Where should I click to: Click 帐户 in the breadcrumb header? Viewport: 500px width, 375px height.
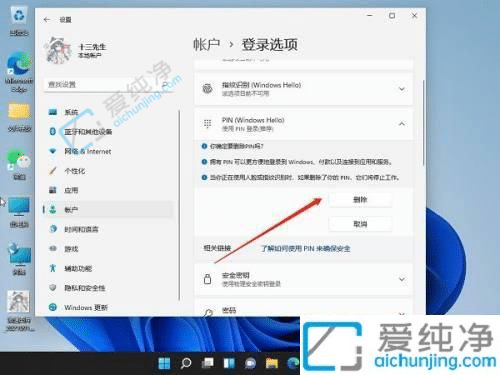point(207,45)
